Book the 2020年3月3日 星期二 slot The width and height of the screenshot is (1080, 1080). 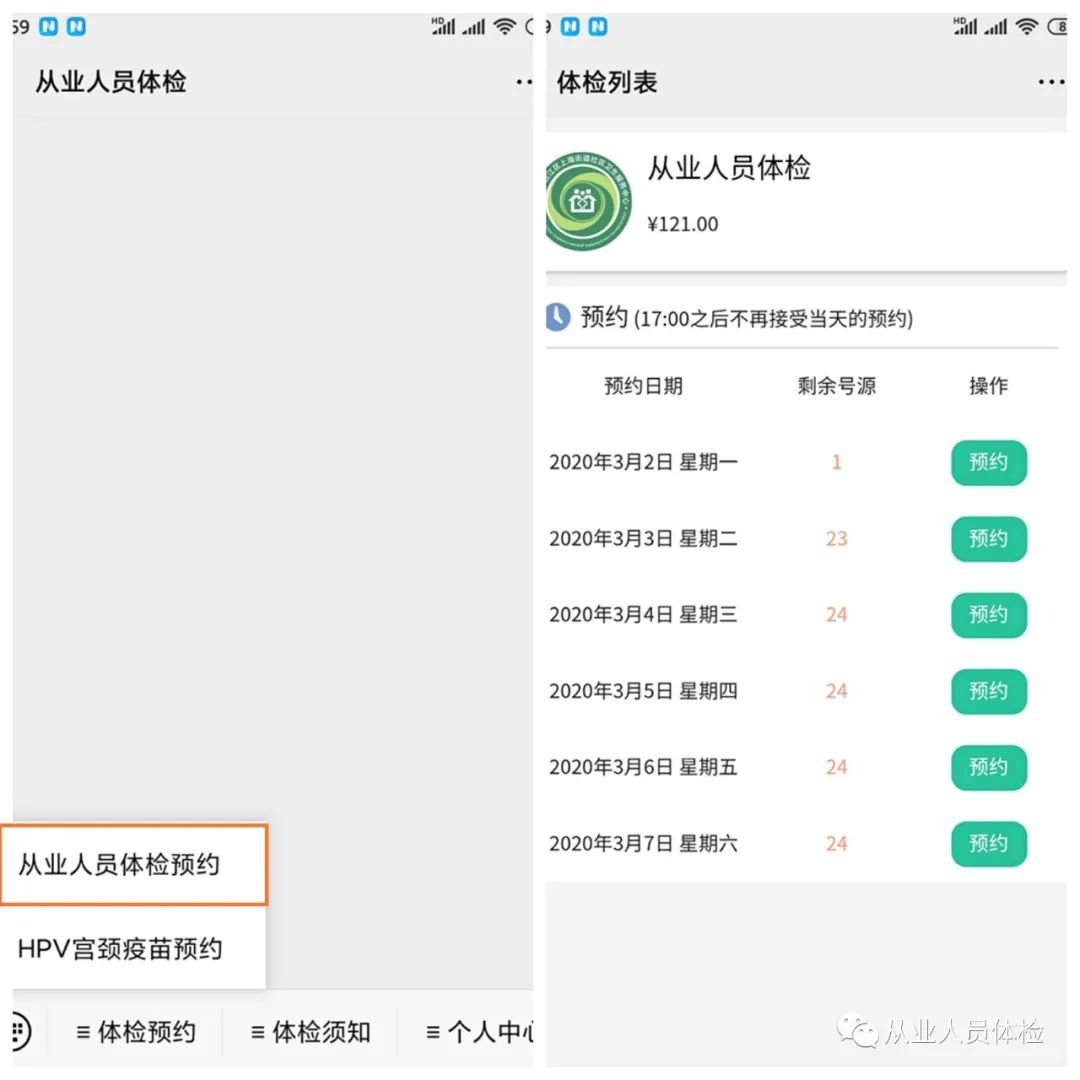989,539
